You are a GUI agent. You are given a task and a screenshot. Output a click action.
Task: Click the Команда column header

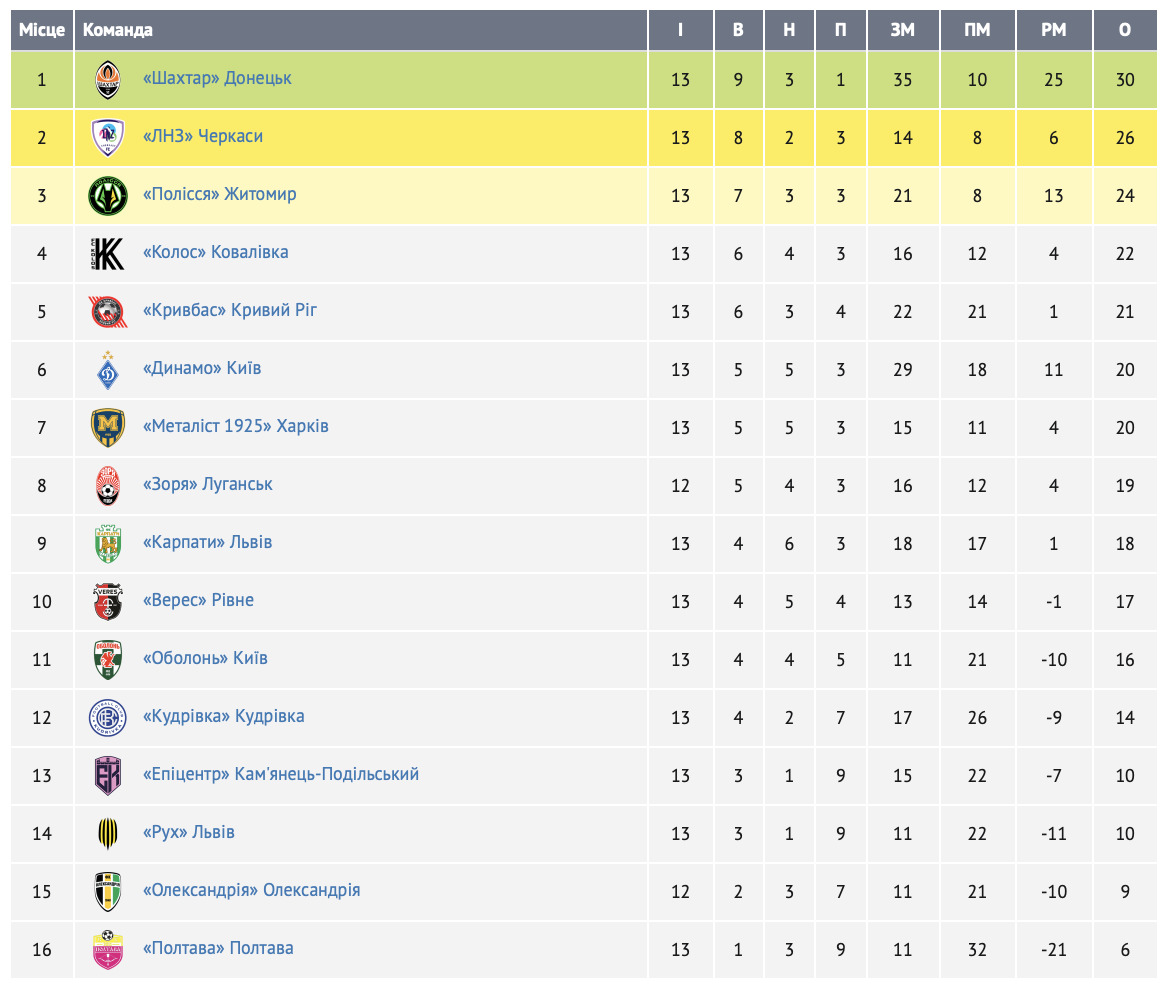click(x=118, y=30)
